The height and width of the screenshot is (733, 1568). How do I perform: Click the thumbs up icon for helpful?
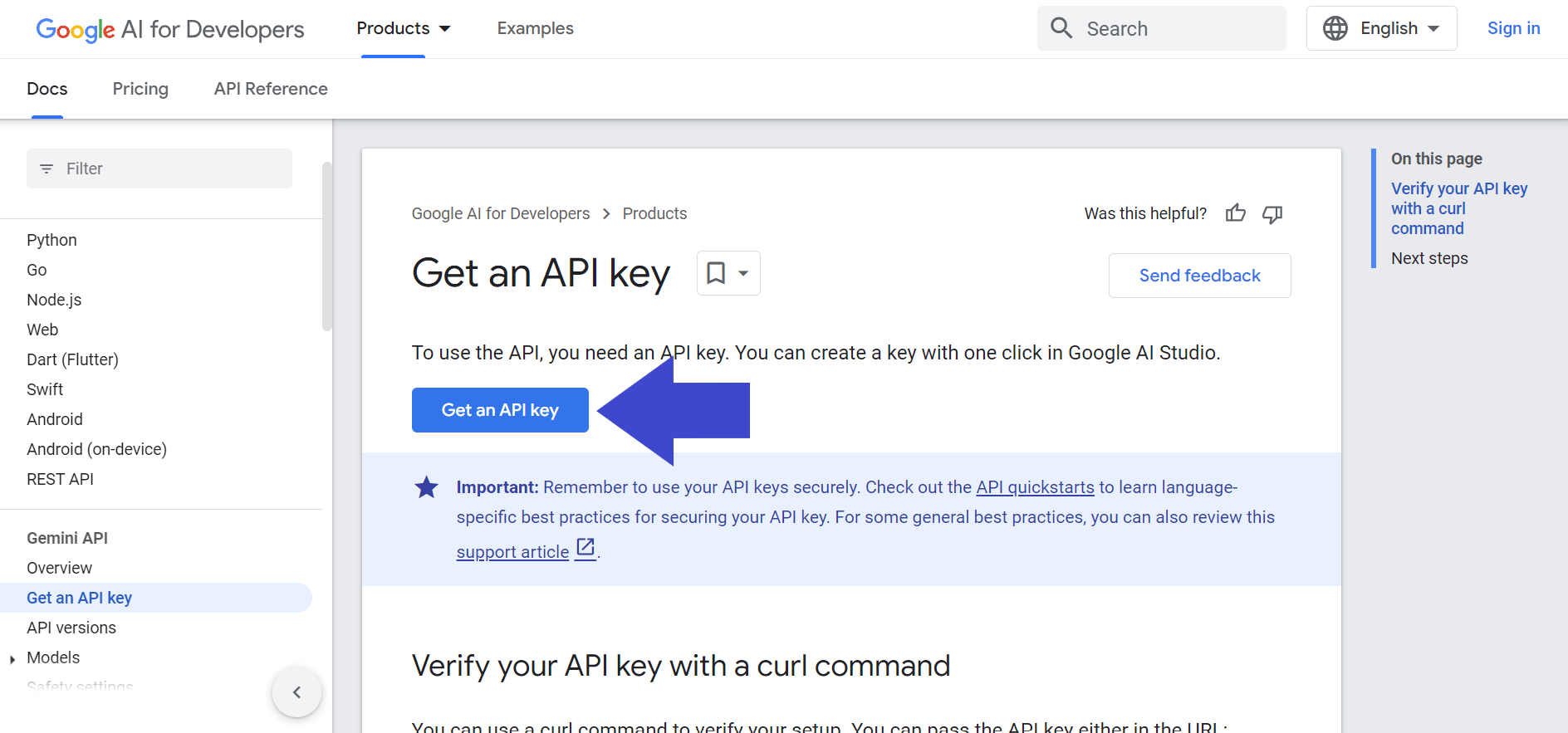click(x=1235, y=213)
